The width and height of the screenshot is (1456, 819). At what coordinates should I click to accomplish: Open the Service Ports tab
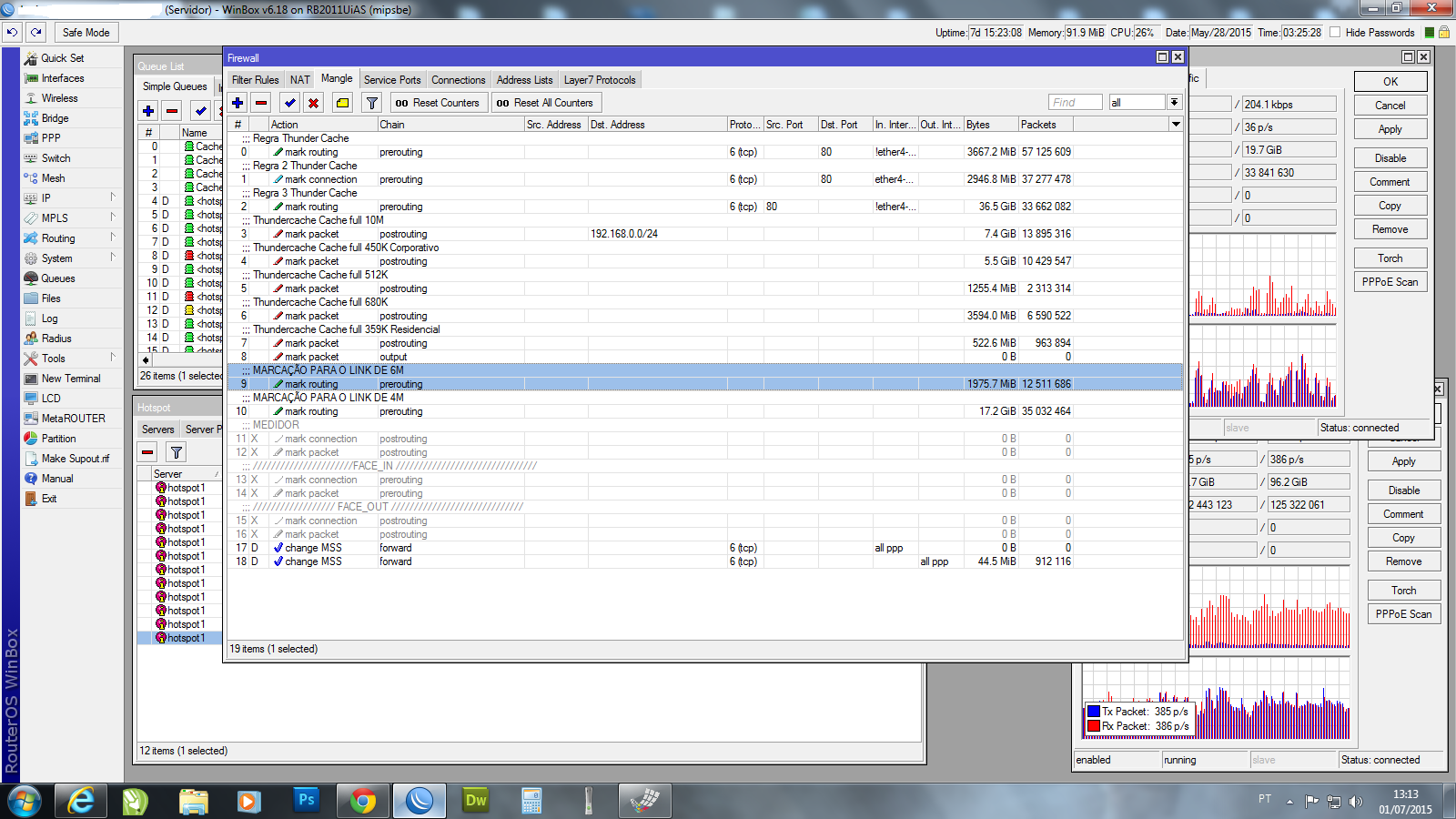pyautogui.click(x=392, y=80)
